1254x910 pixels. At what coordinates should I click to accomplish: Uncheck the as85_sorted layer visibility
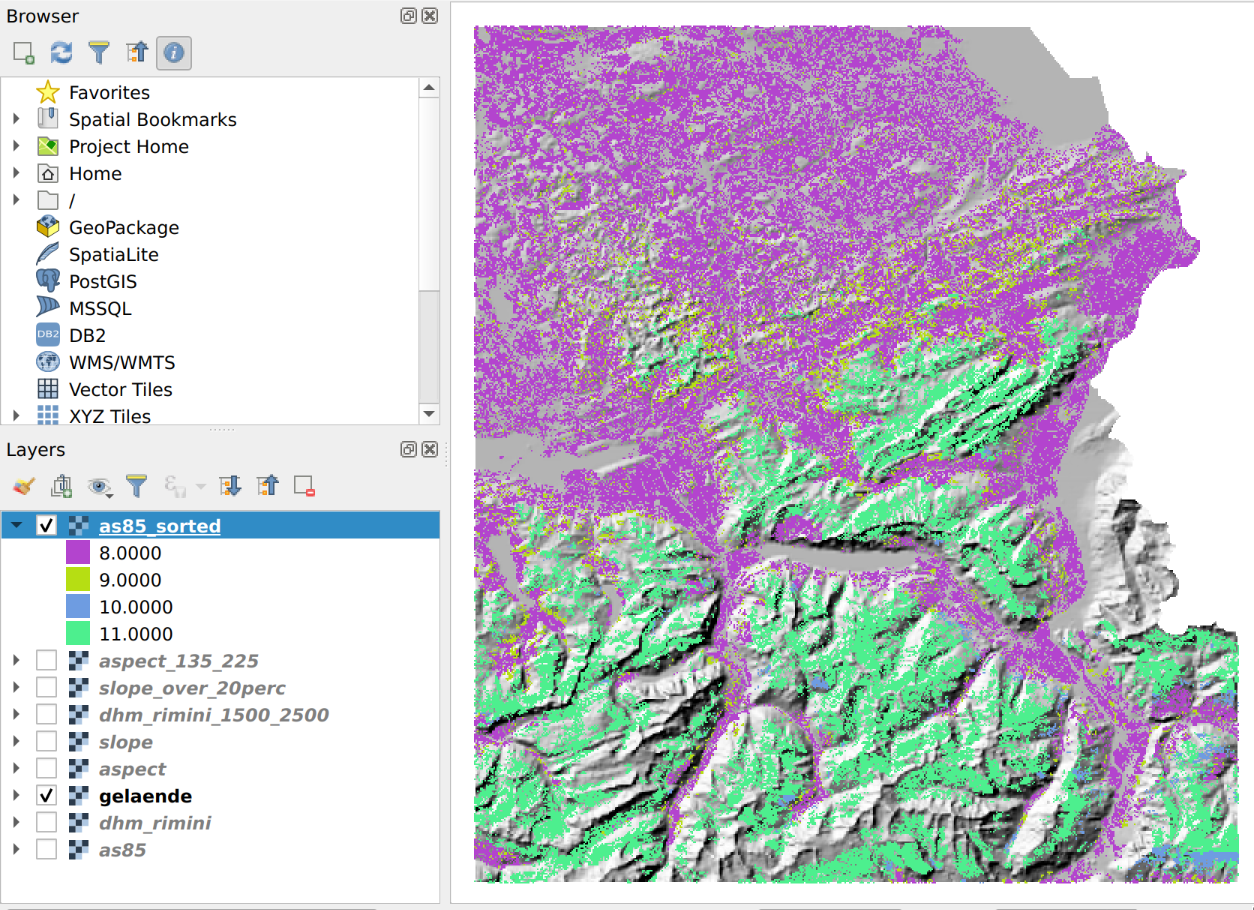(x=46, y=526)
